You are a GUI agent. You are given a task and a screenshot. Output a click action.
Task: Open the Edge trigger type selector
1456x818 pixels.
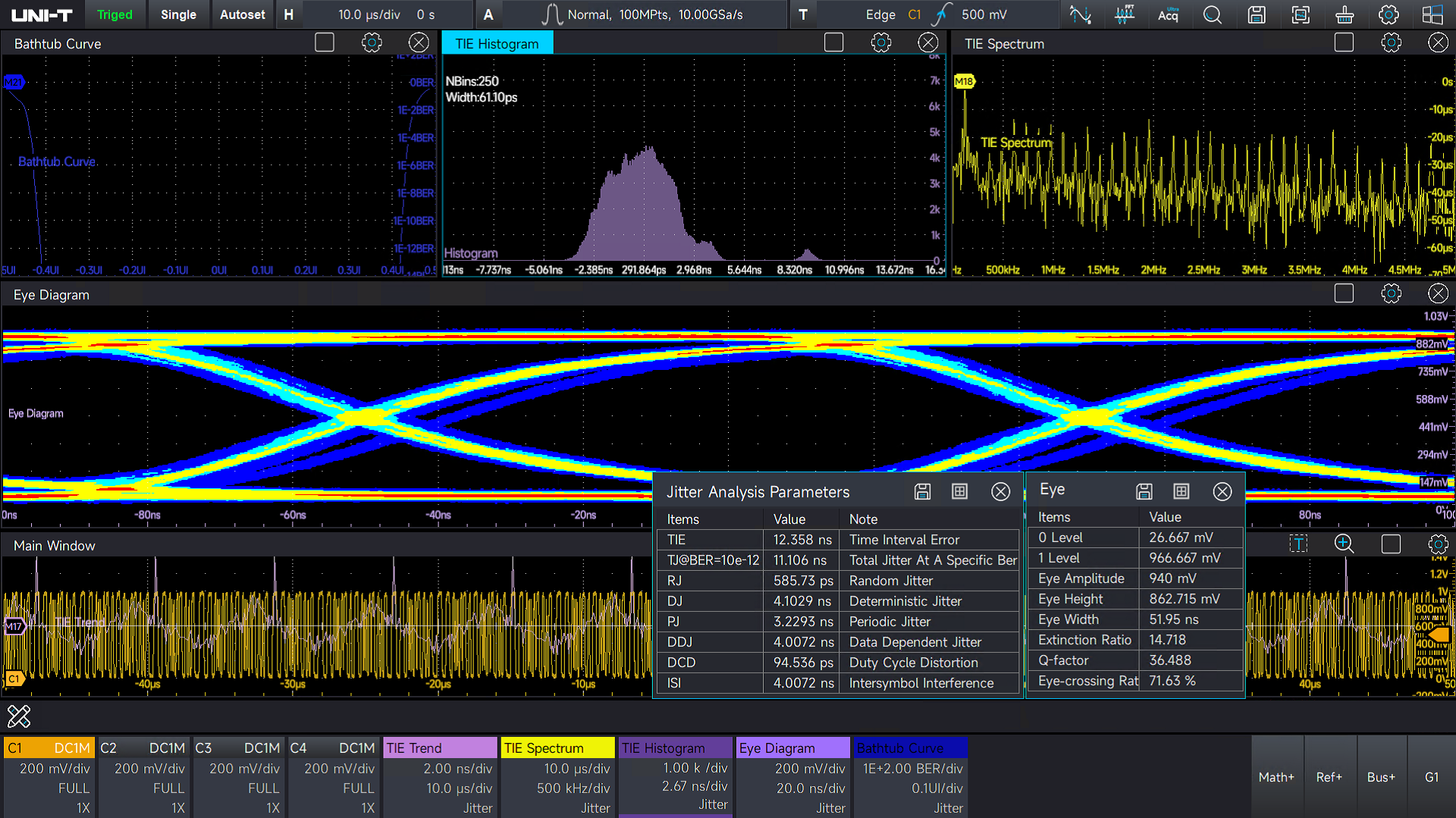point(880,14)
